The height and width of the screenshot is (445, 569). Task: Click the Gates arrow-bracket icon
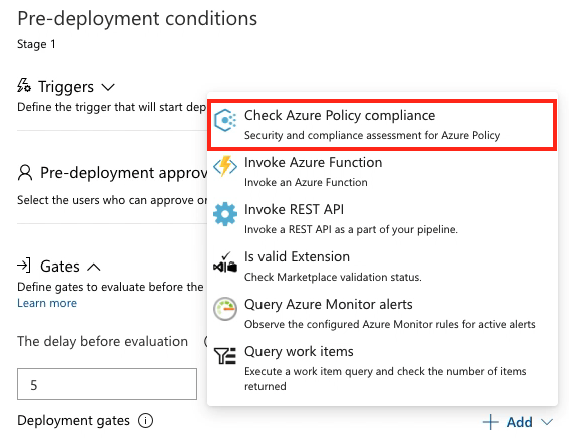click(x=24, y=266)
